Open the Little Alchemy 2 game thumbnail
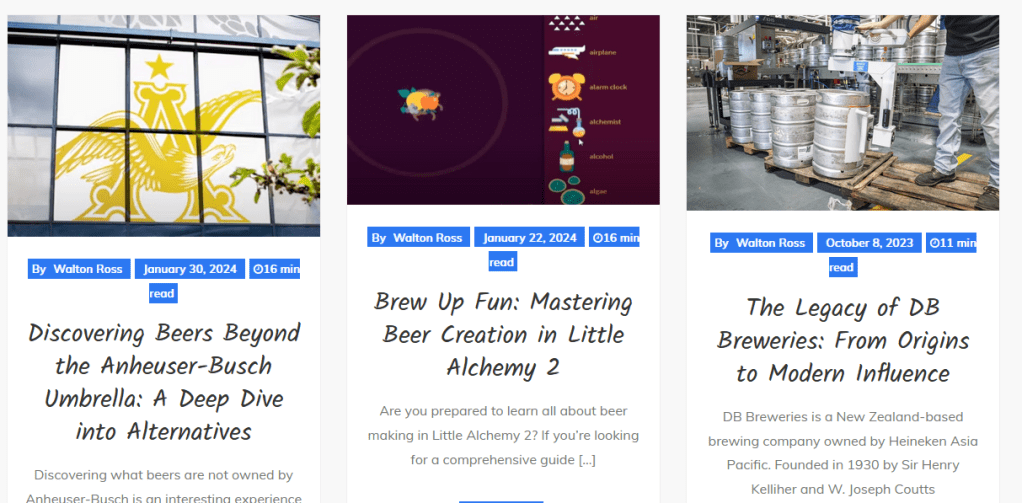This screenshot has width=1022, height=503. [x=503, y=109]
